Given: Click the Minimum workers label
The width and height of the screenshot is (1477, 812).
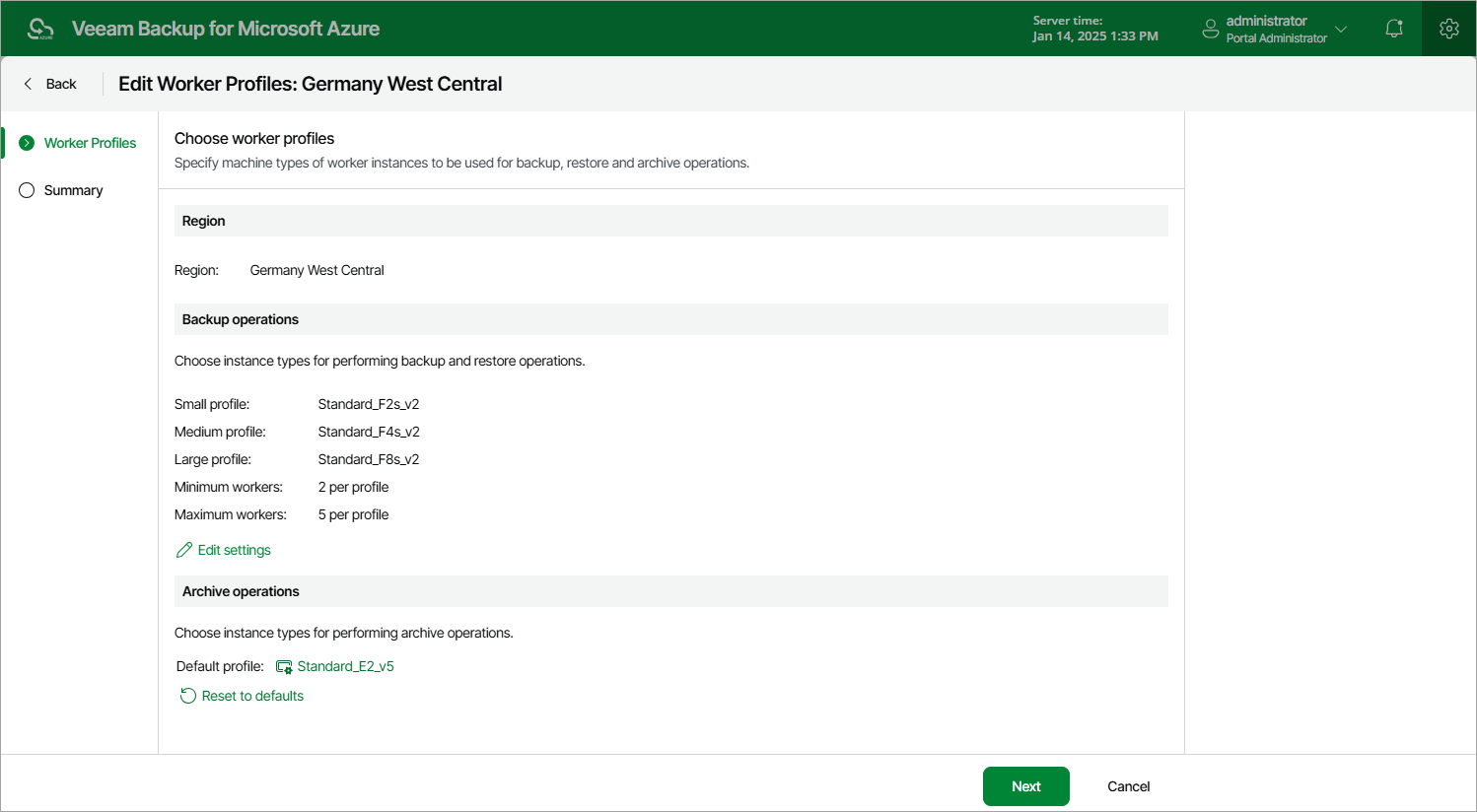Looking at the screenshot, I should click(229, 487).
